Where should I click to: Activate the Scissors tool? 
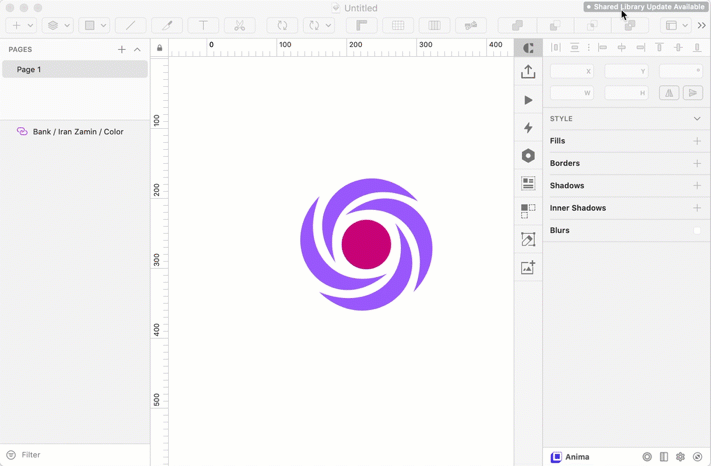tap(239, 25)
